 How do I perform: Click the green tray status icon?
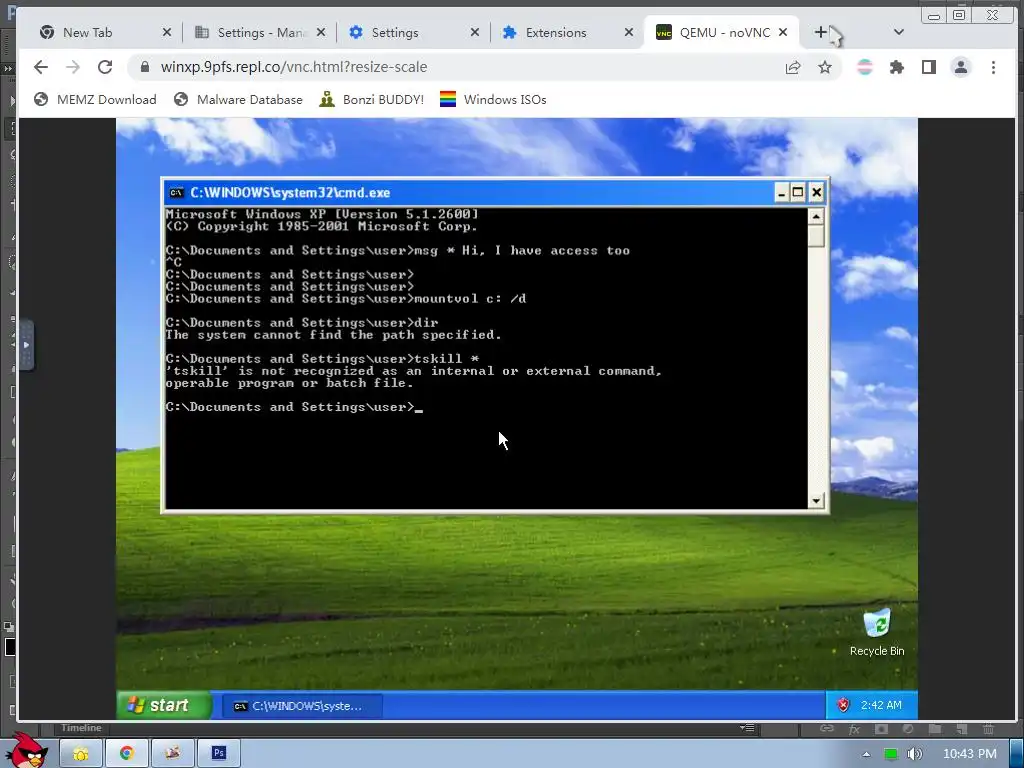coord(890,754)
